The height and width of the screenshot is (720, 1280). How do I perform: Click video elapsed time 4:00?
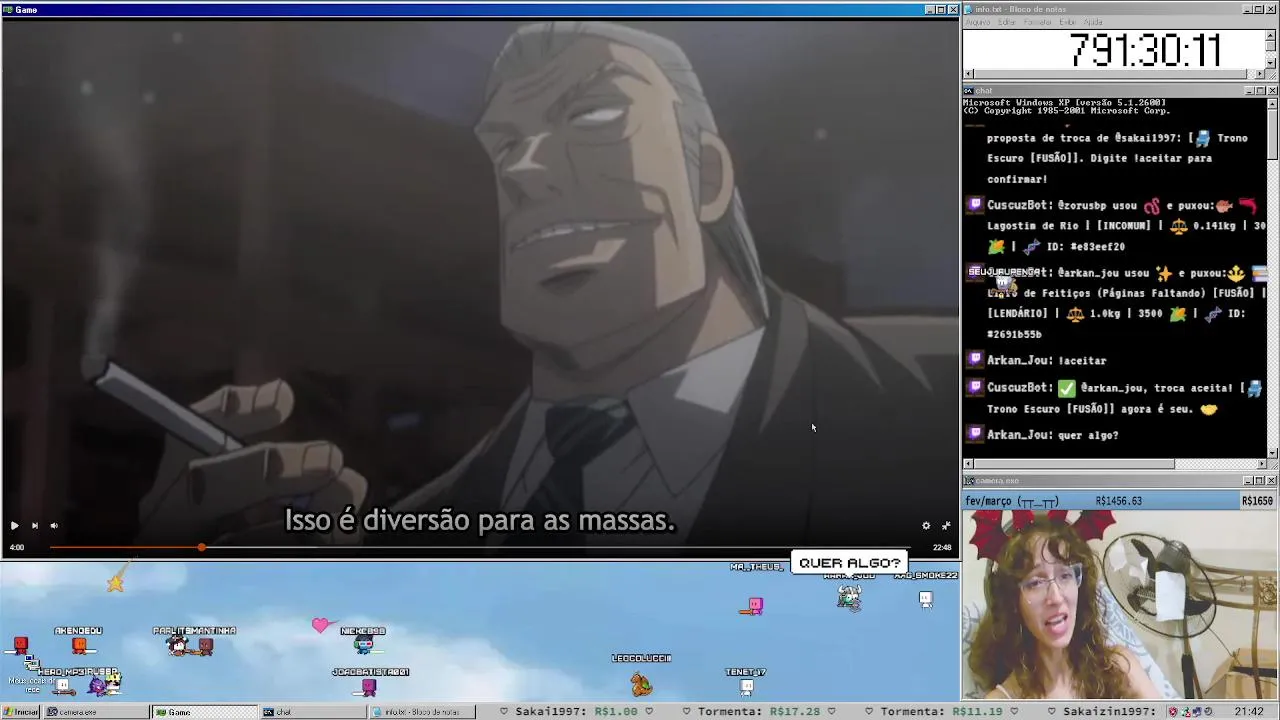point(17,548)
